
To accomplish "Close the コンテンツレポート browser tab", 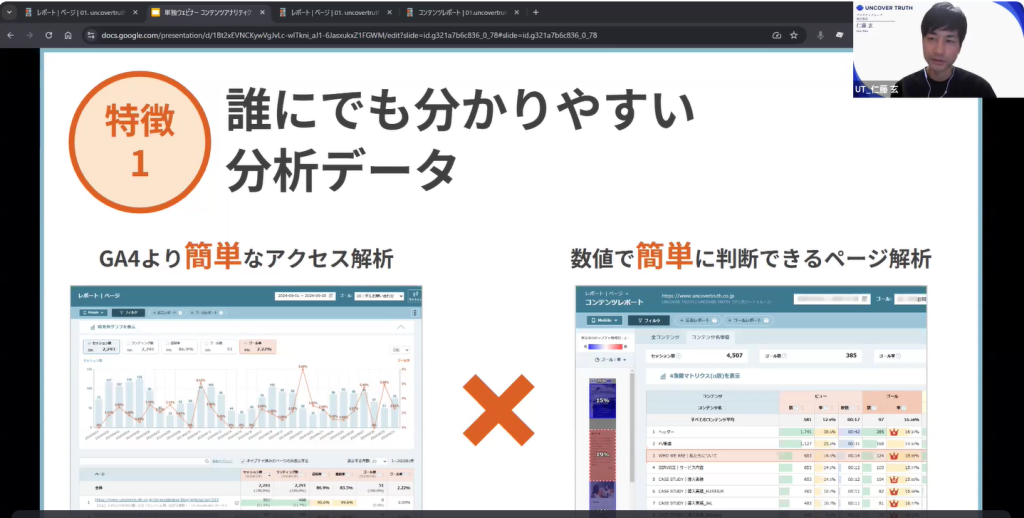I will click(517, 12).
